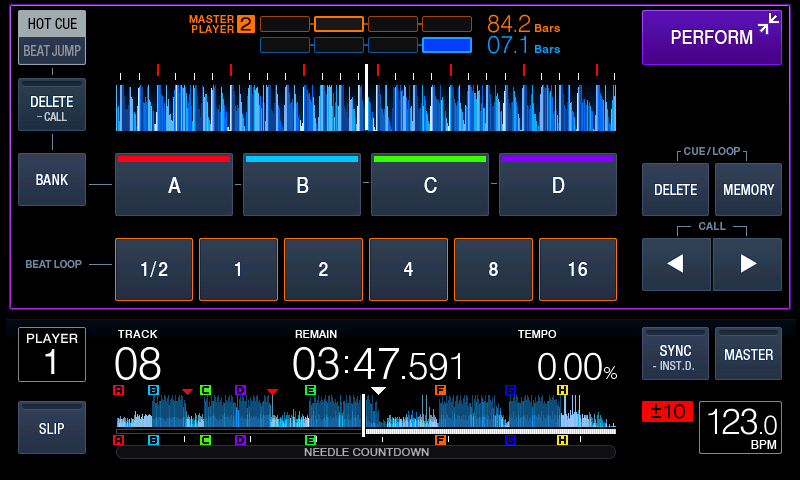Viewport: 800px width, 480px height.
Task: Select purple hot cue D marker
Action: point(240,390)
